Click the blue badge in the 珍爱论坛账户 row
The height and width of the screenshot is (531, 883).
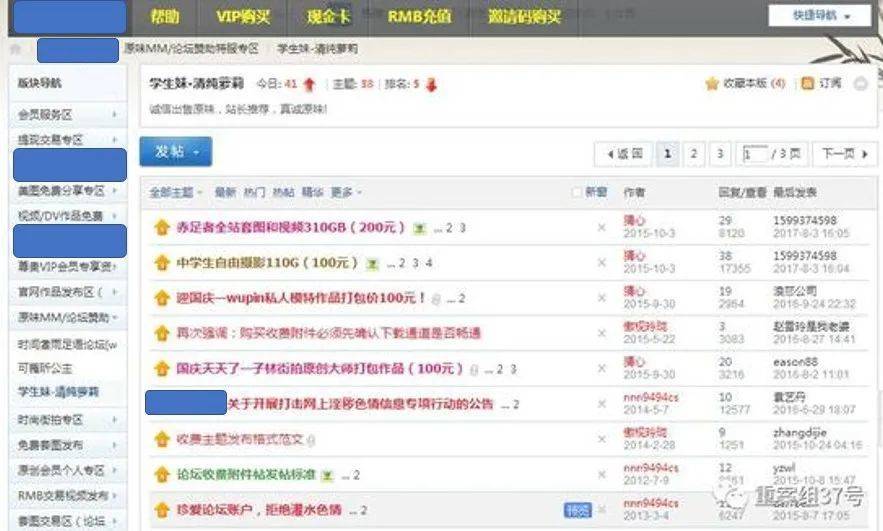(x=578, y=510)
